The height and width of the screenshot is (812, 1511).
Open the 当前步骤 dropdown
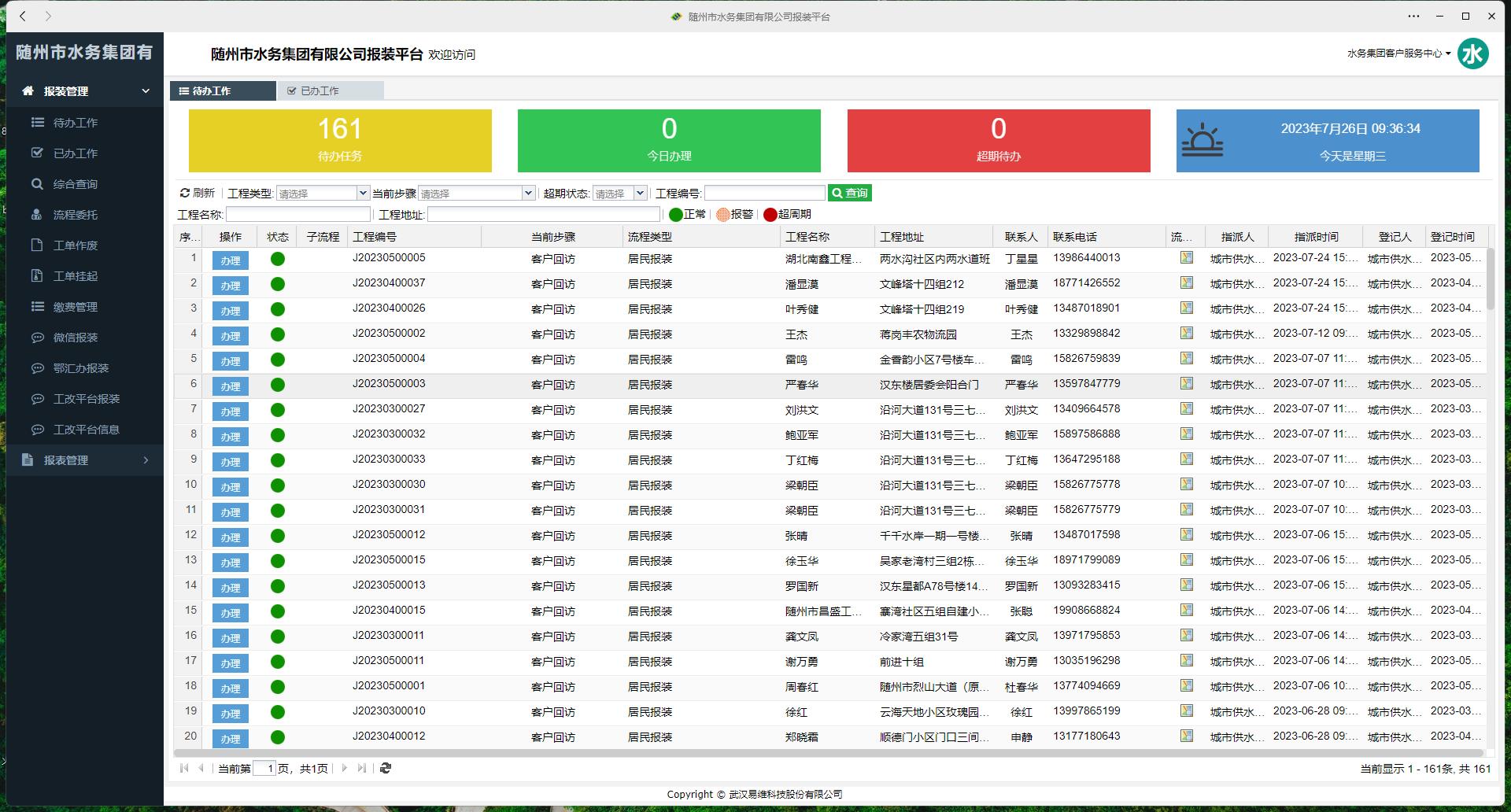coord(476,194)
